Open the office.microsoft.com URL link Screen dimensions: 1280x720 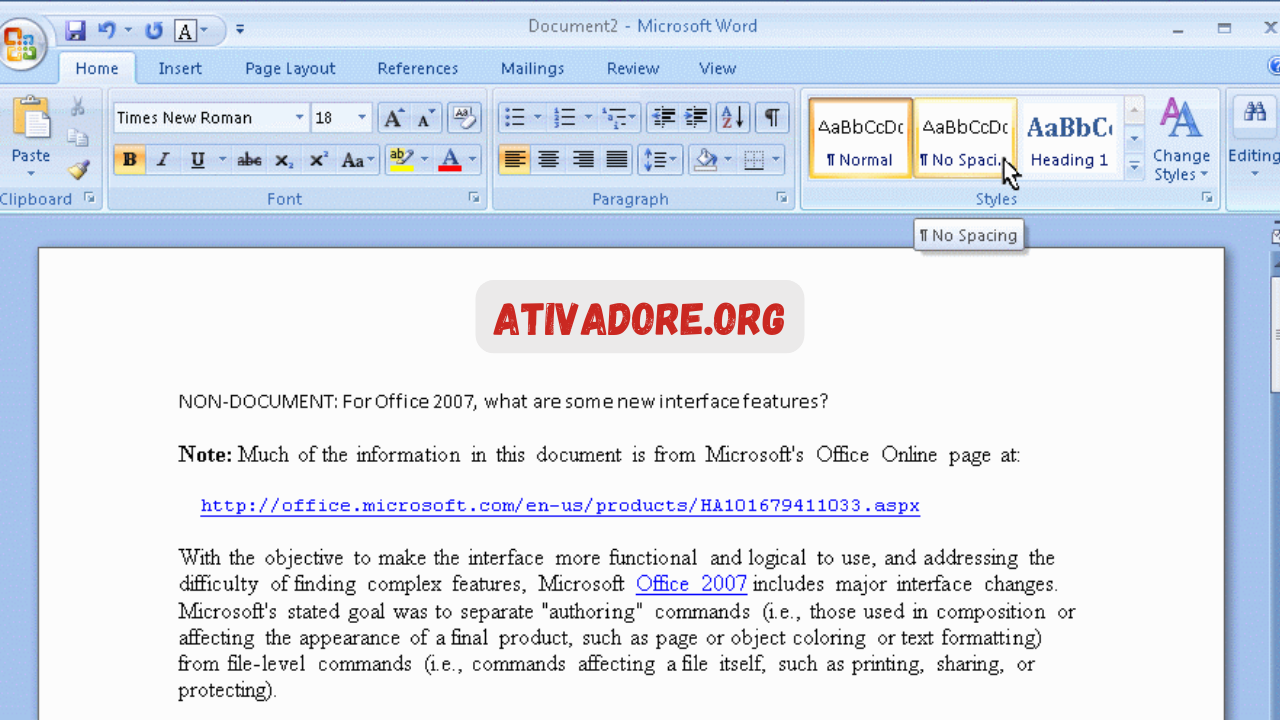pyautogui.click(x=560, y=506)
